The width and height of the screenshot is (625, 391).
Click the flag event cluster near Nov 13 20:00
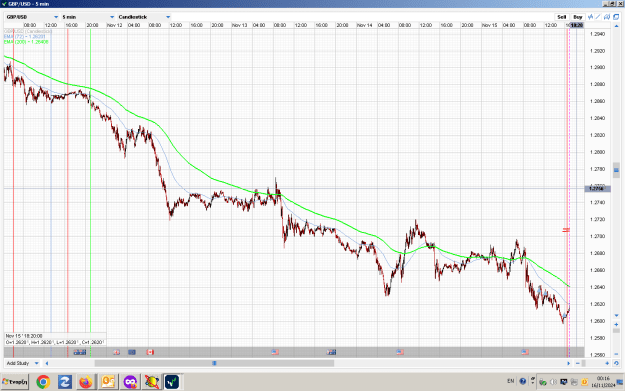331,352
